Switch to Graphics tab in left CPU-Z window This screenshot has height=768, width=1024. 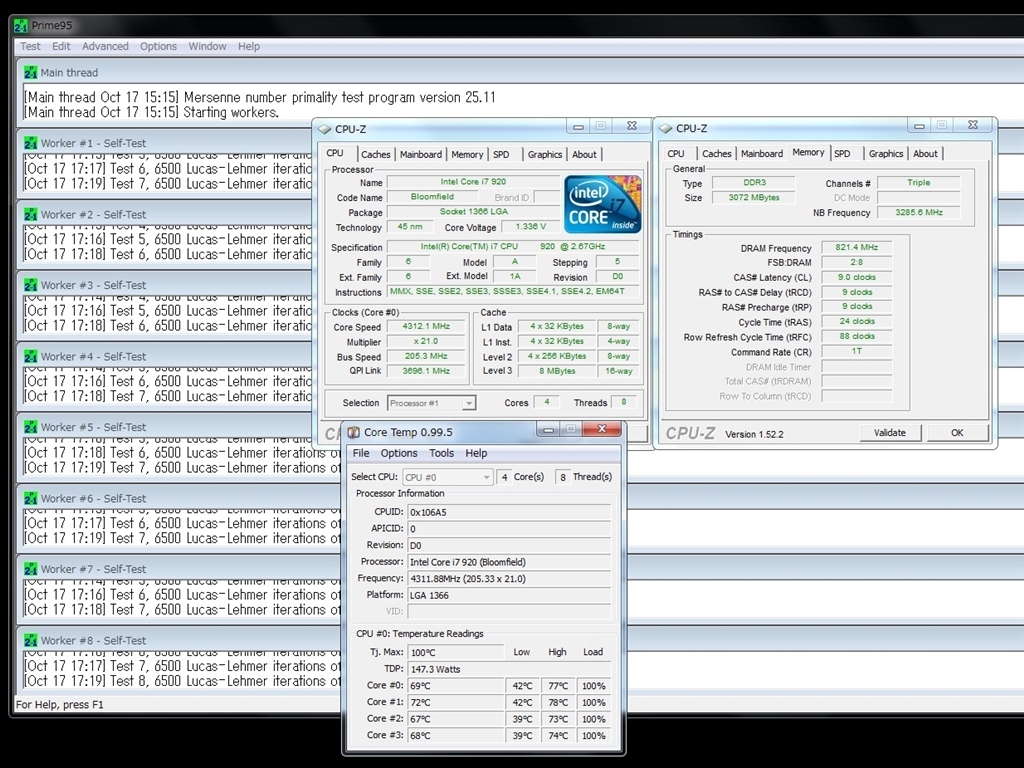pos(545,155)
